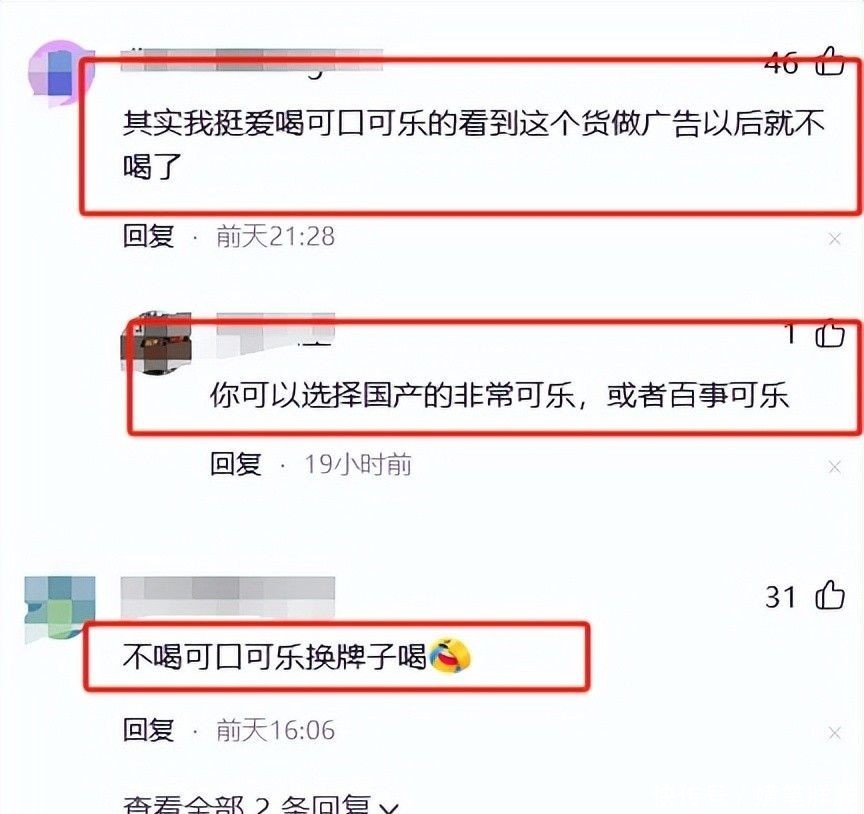The image size is (864, 814).
Task: Select the comment text 不喝可口可乐换牌子喝
Action: click(x=274, y=657)
